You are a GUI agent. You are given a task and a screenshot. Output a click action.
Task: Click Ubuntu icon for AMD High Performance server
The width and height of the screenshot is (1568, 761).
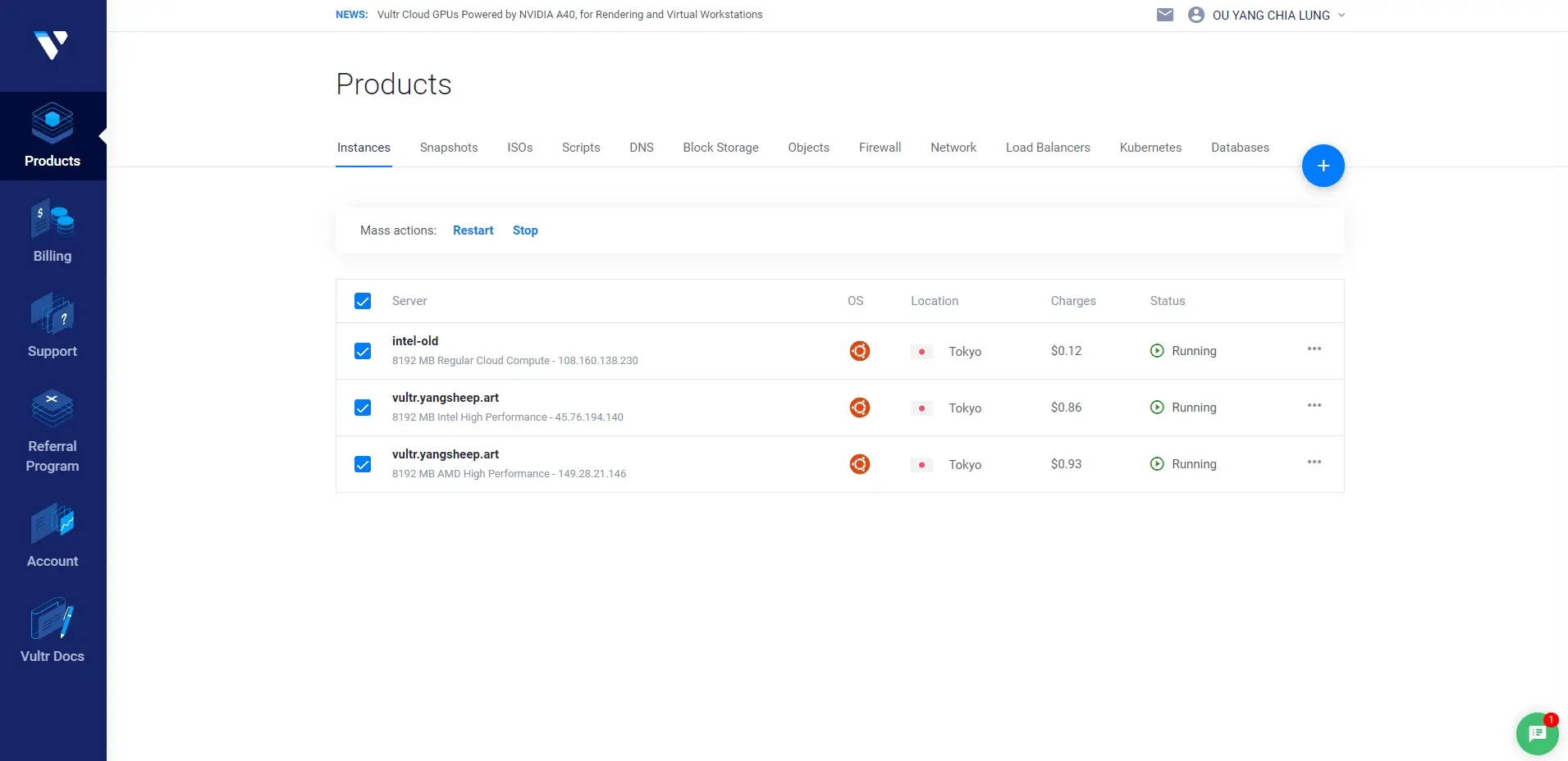click(859, 464)
